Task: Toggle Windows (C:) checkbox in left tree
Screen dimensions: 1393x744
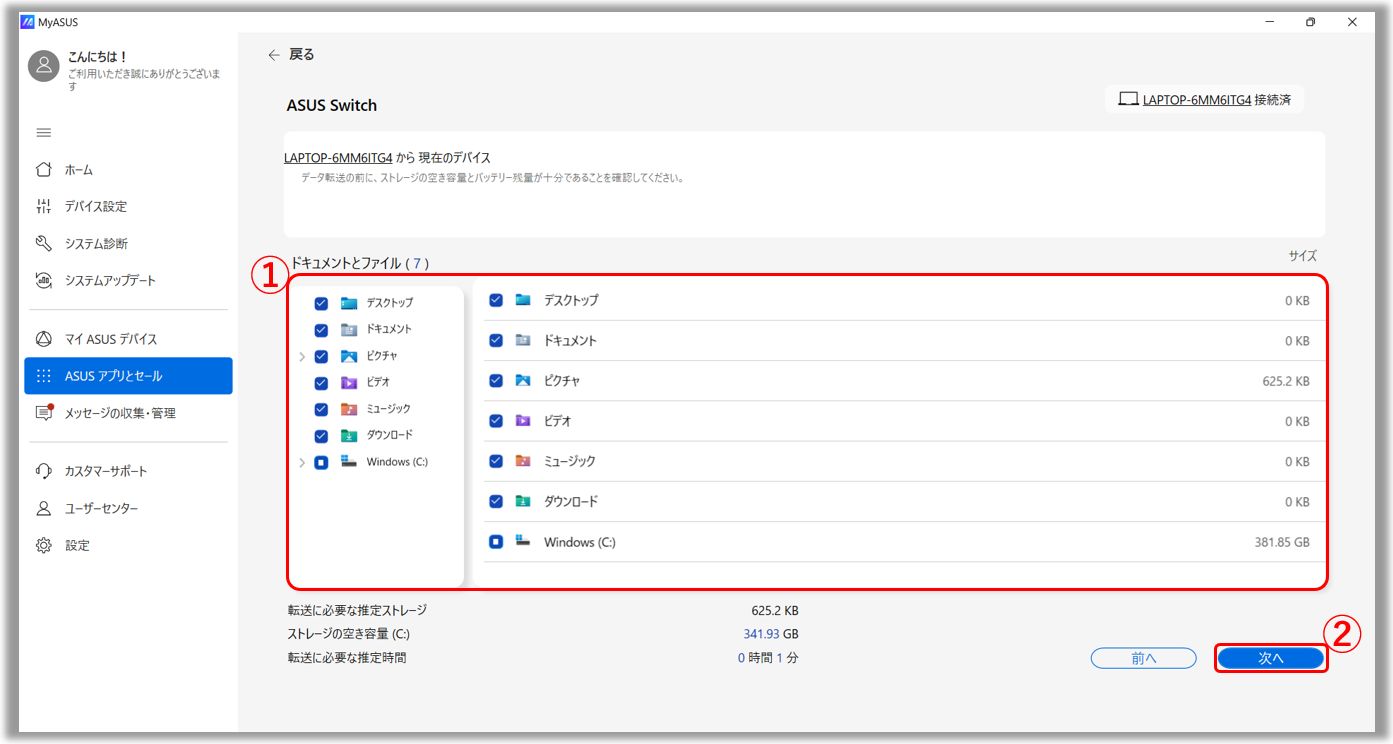Action: (x=321, y=462)
